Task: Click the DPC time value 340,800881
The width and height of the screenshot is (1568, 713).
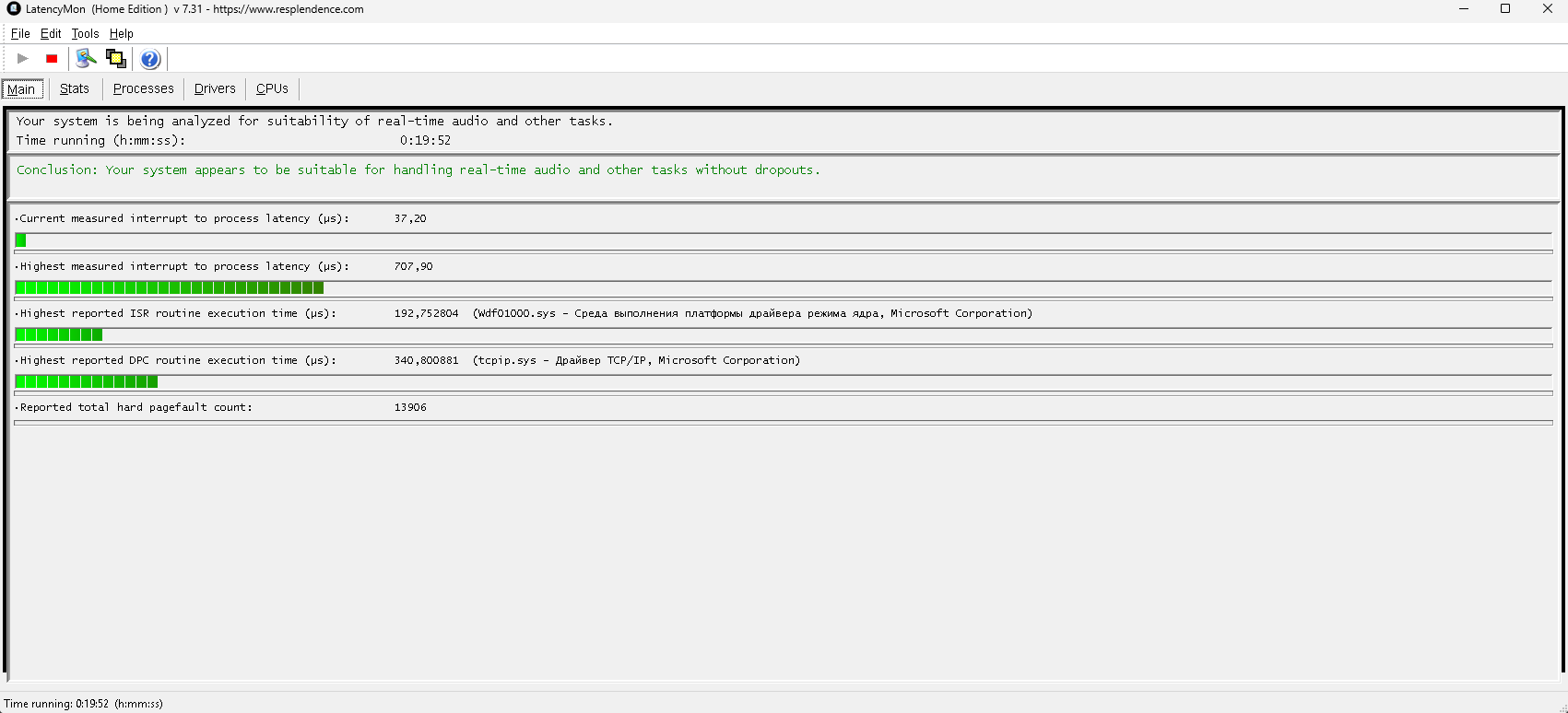Action: click(x=426, y=361)
